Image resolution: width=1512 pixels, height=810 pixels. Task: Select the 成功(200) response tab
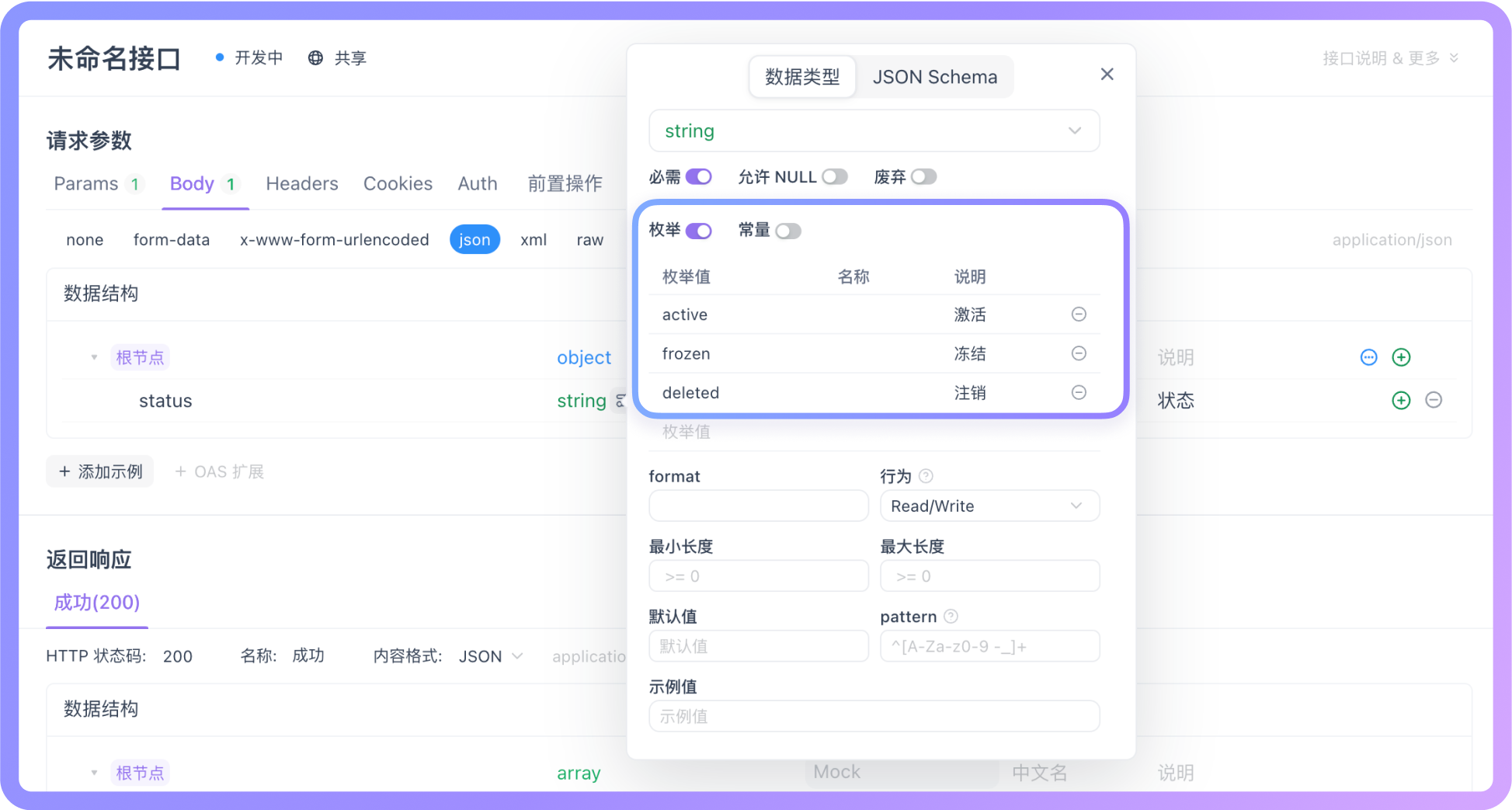coord(97,603)
